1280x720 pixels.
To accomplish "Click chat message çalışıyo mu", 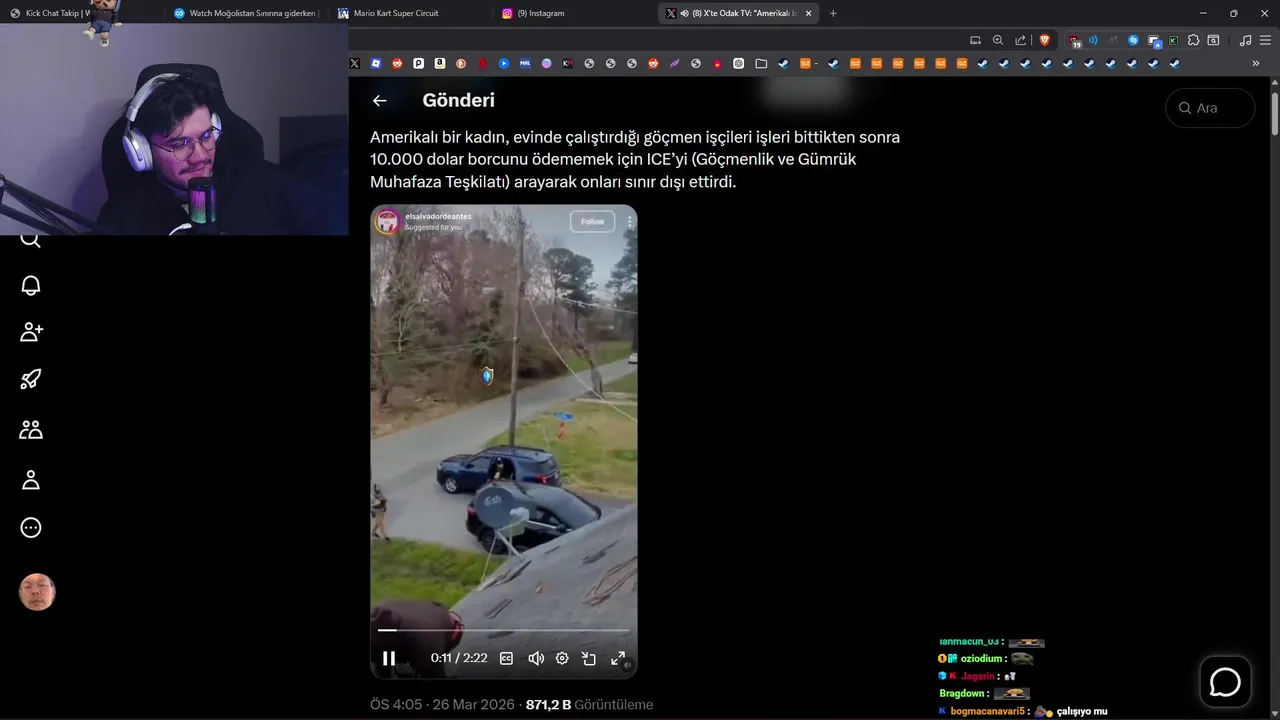I will [1082, 711].
